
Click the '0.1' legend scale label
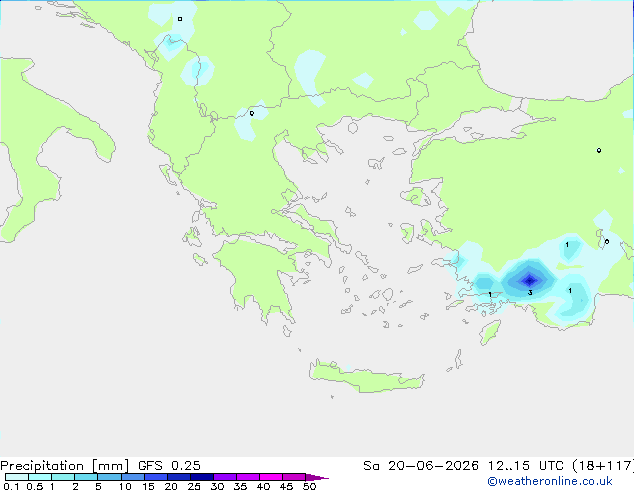click(11, 486)
